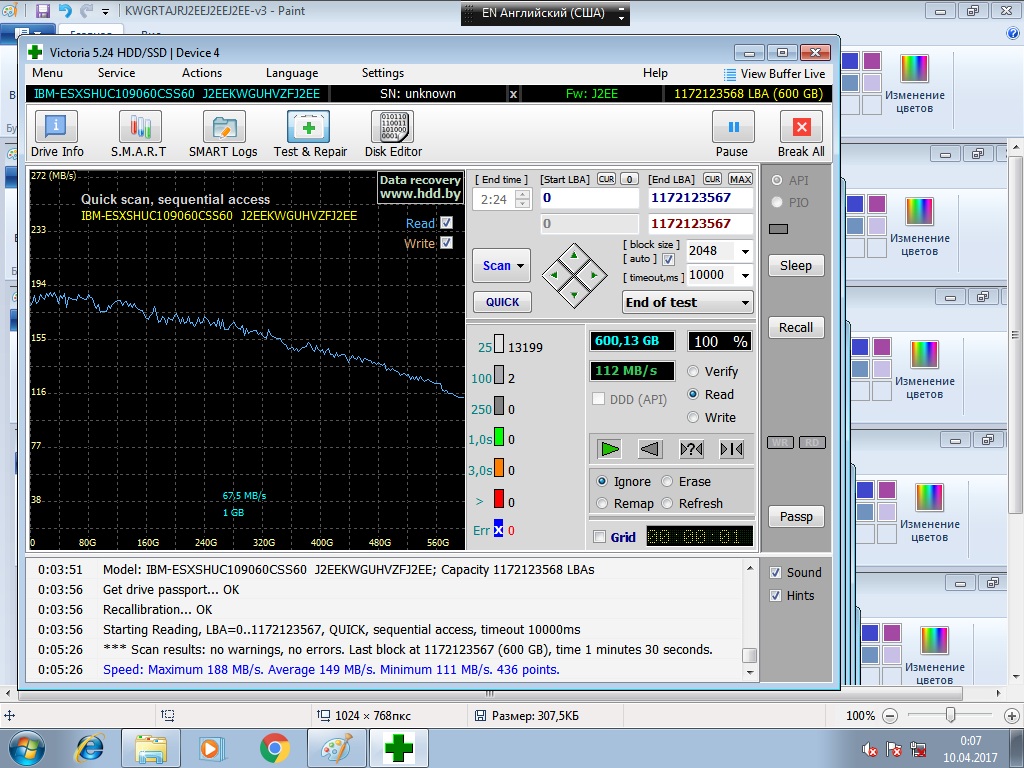Click the Break All icon
The image size is (1024, 768).
click(801, 127)
